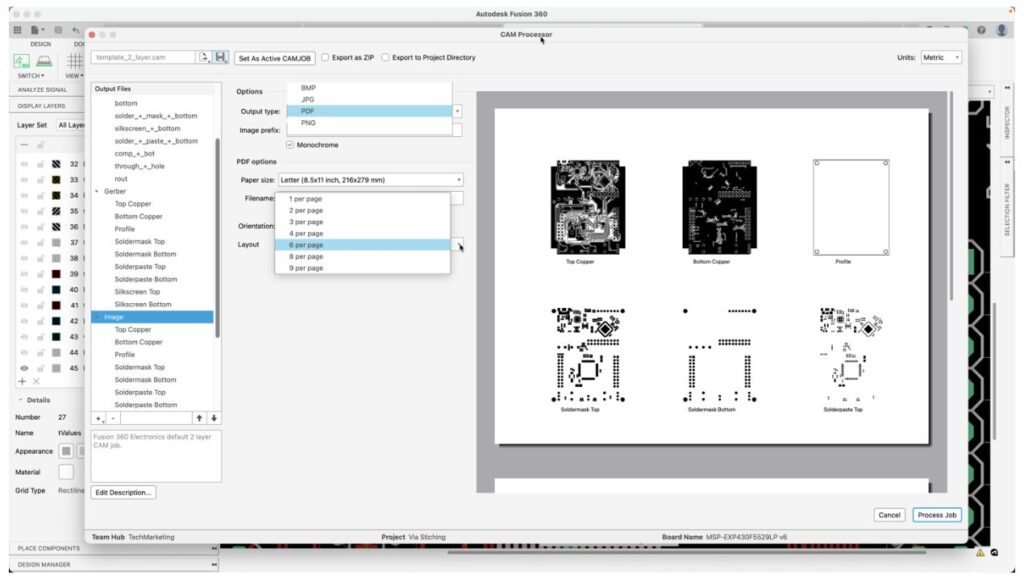Collapse the Gerber section in Output Files

tap(95, 191)
